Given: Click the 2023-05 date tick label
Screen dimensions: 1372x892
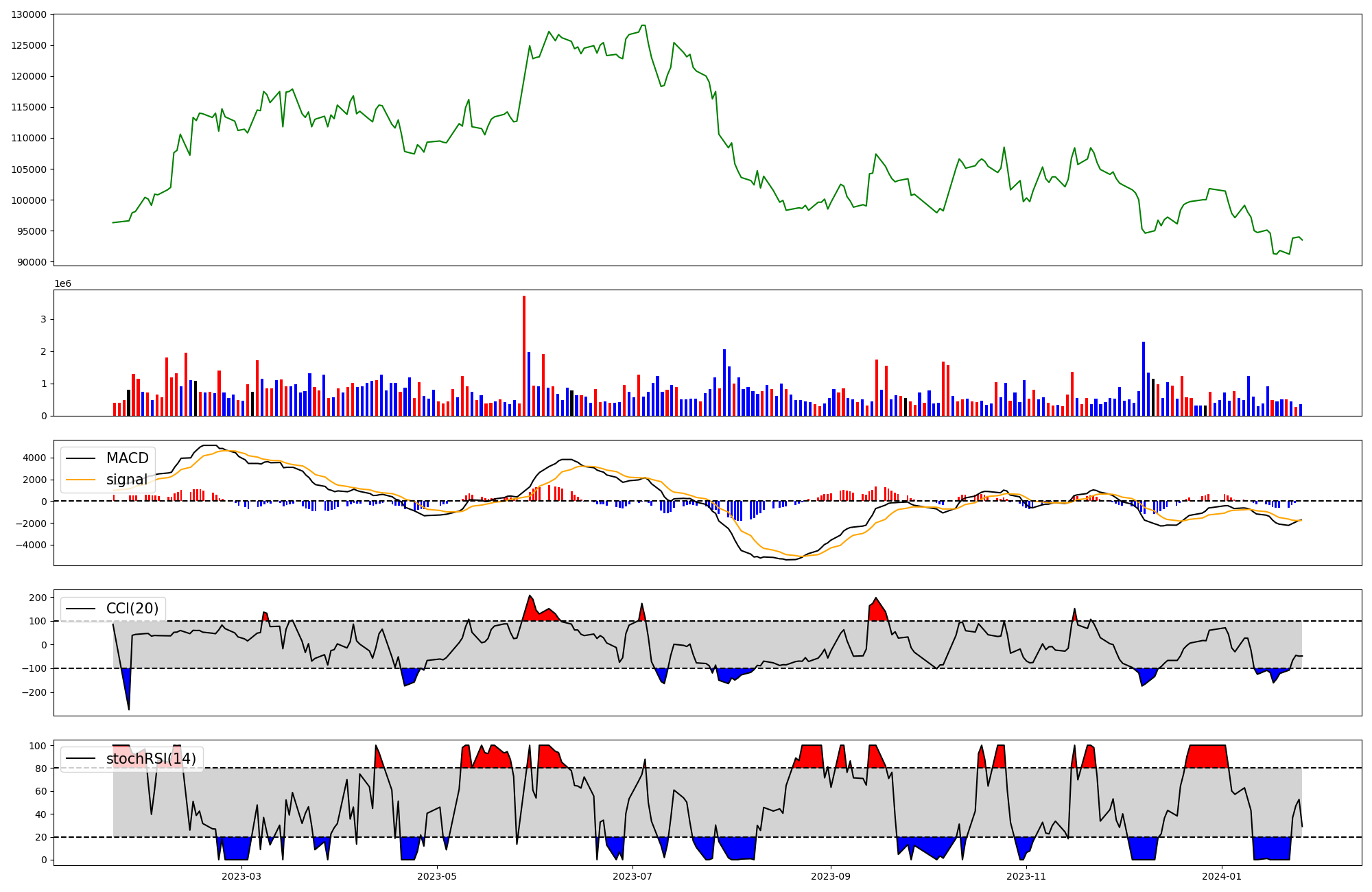Looking at the screenshot, I should tap(437, 876).
